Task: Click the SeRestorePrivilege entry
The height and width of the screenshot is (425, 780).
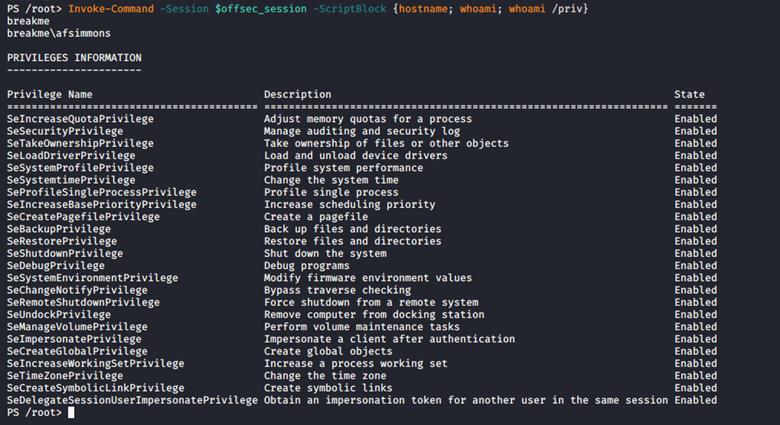Action: pos(61,241)
